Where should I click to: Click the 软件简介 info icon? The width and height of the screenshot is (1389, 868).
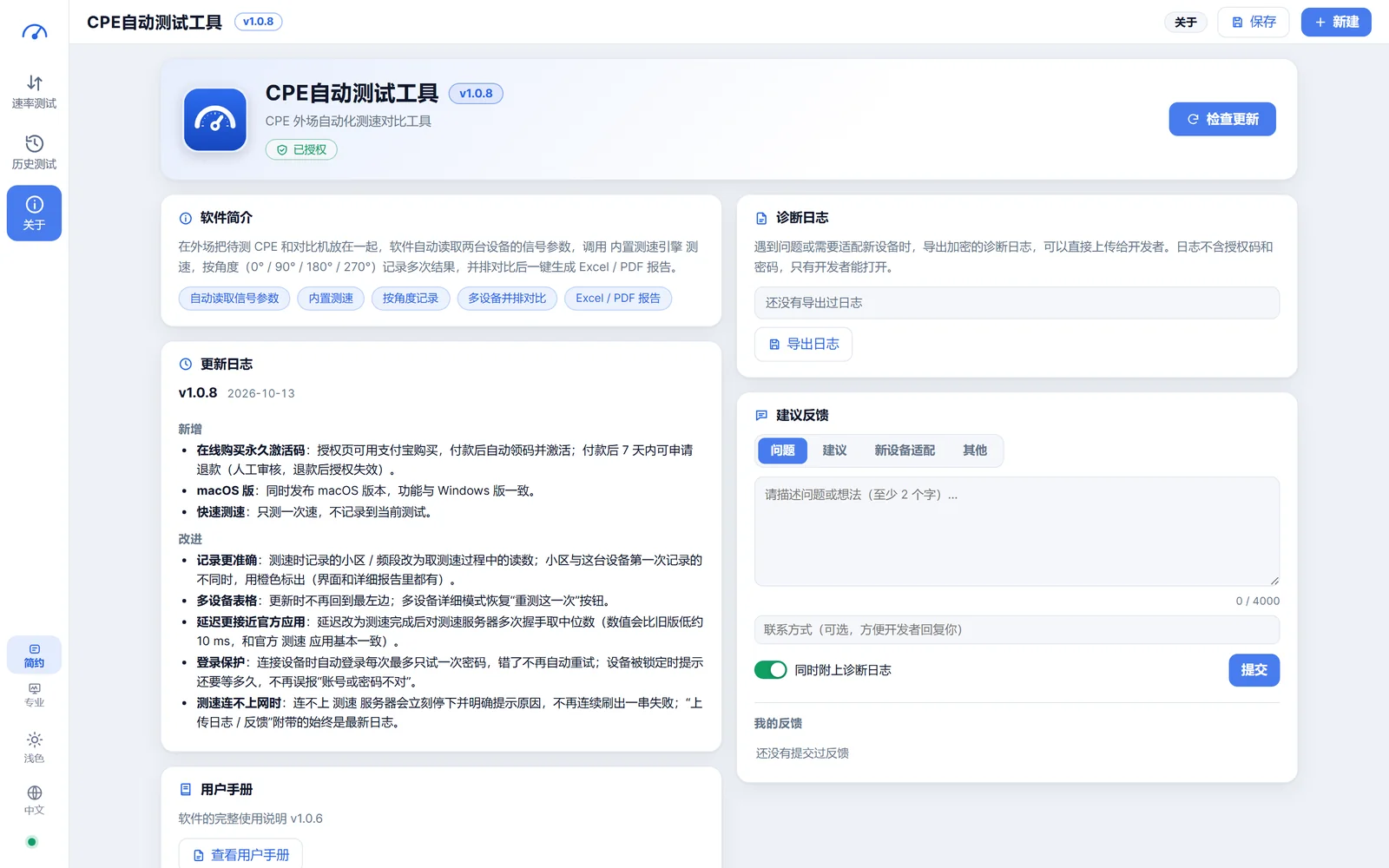pyautogui.click(x=185, y=218)
